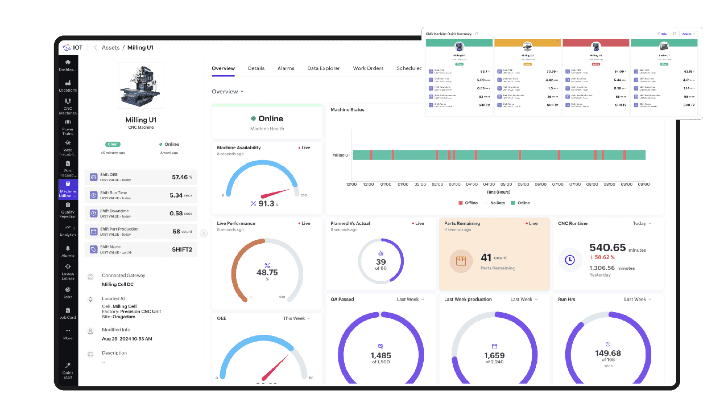Open CNC Machines in the left sidebar
This screenshot has width=728, height=410.
click(x=68, y=106)
